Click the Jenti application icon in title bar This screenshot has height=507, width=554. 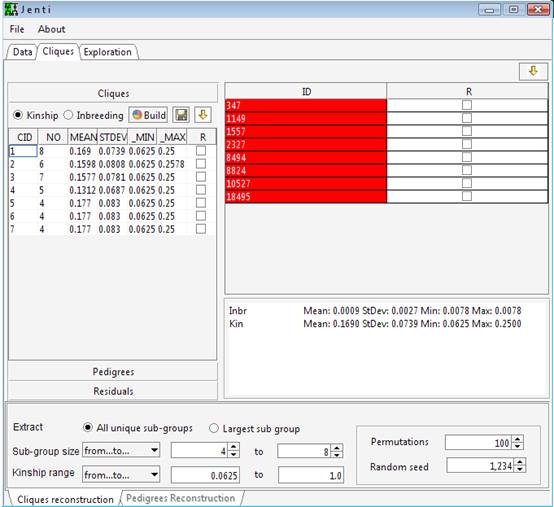11,9
